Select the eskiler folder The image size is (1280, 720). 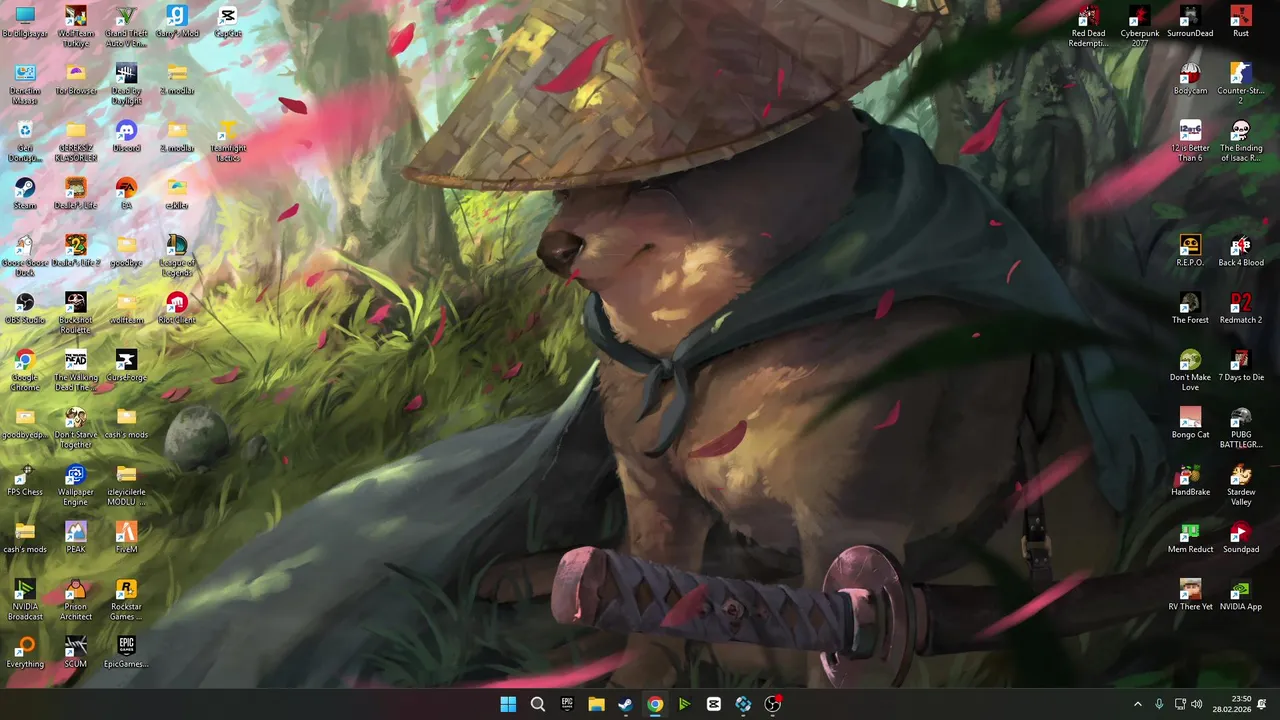point(177,194)
